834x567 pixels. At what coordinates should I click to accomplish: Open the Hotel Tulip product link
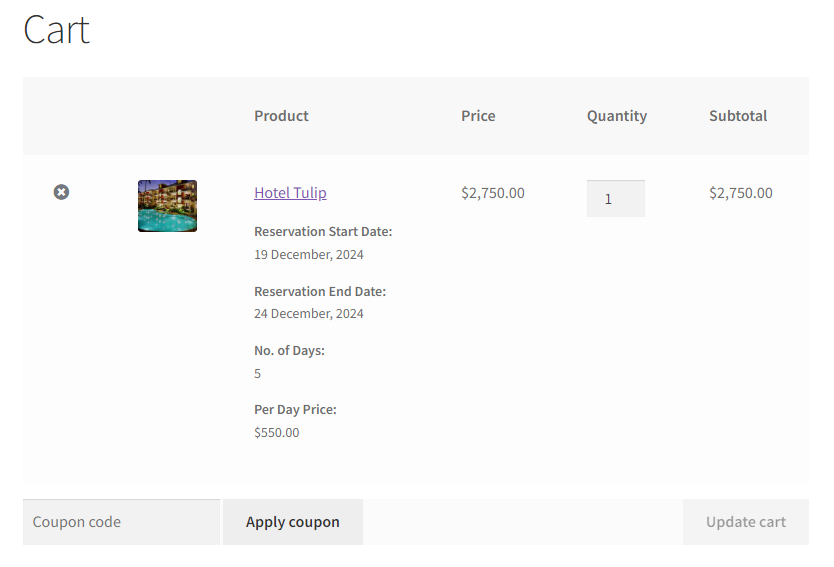[290, 193]
